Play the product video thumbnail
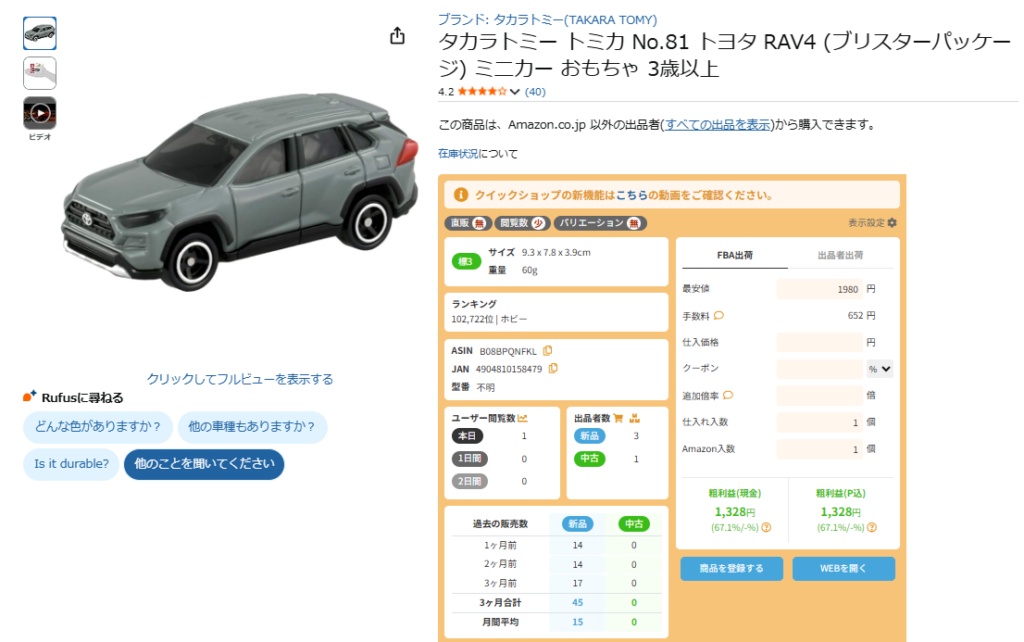This screenshot has height=642, width=1024. 40,113
